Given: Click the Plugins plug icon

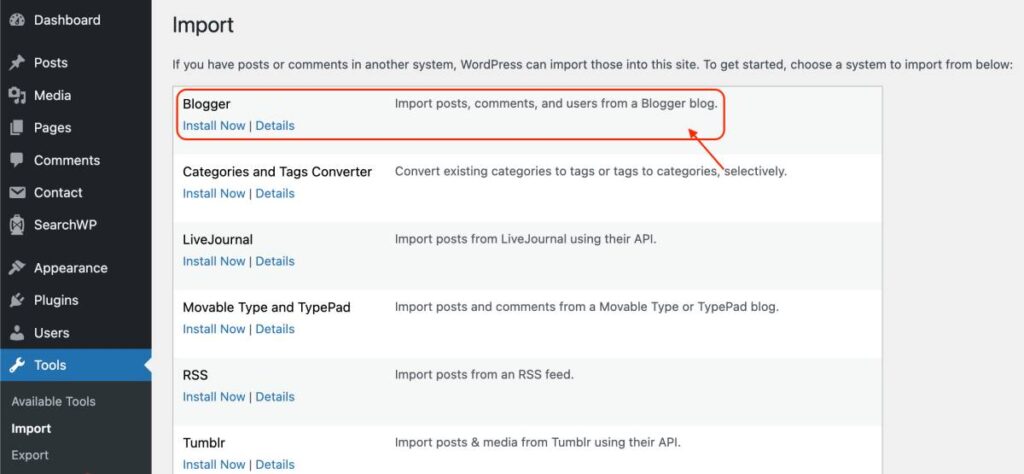Looking at the screenshot, I should (17, 300).
